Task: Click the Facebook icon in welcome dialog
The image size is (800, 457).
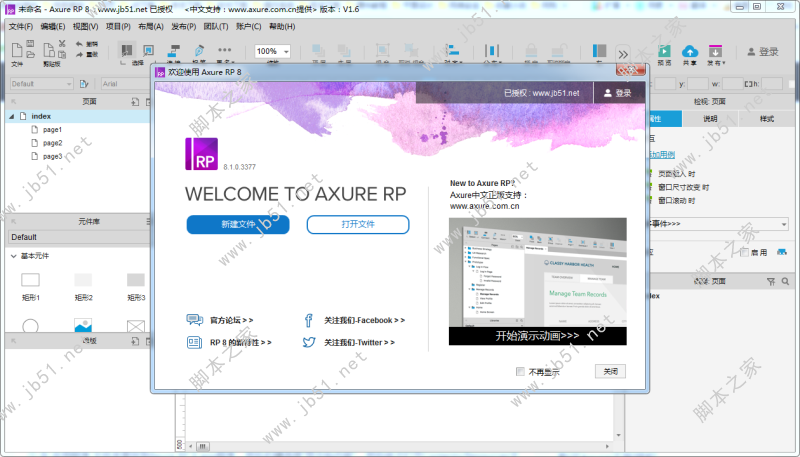Action: click(308, 320)
